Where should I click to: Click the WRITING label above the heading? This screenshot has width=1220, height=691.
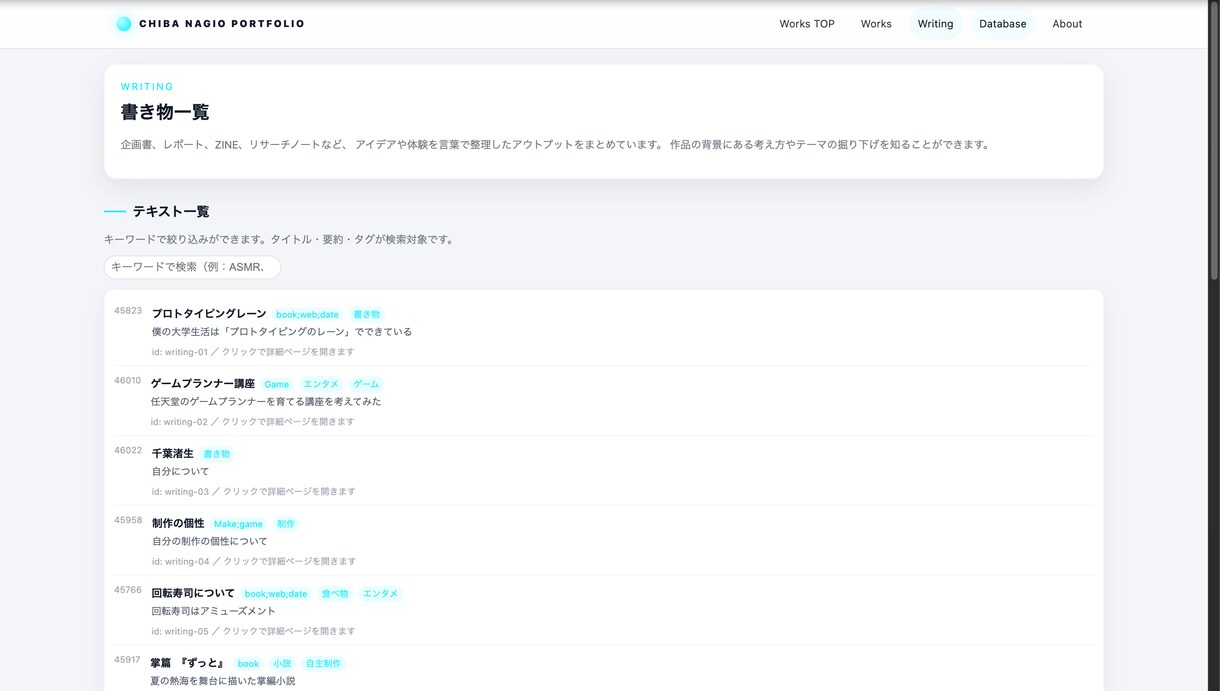[147, 87]
